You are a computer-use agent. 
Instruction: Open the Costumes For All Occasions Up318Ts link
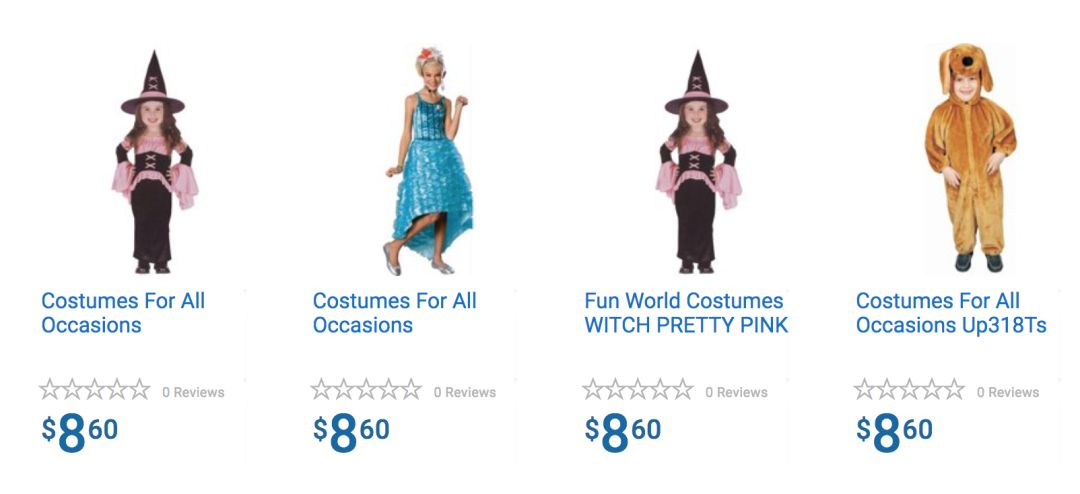(951, 313)
